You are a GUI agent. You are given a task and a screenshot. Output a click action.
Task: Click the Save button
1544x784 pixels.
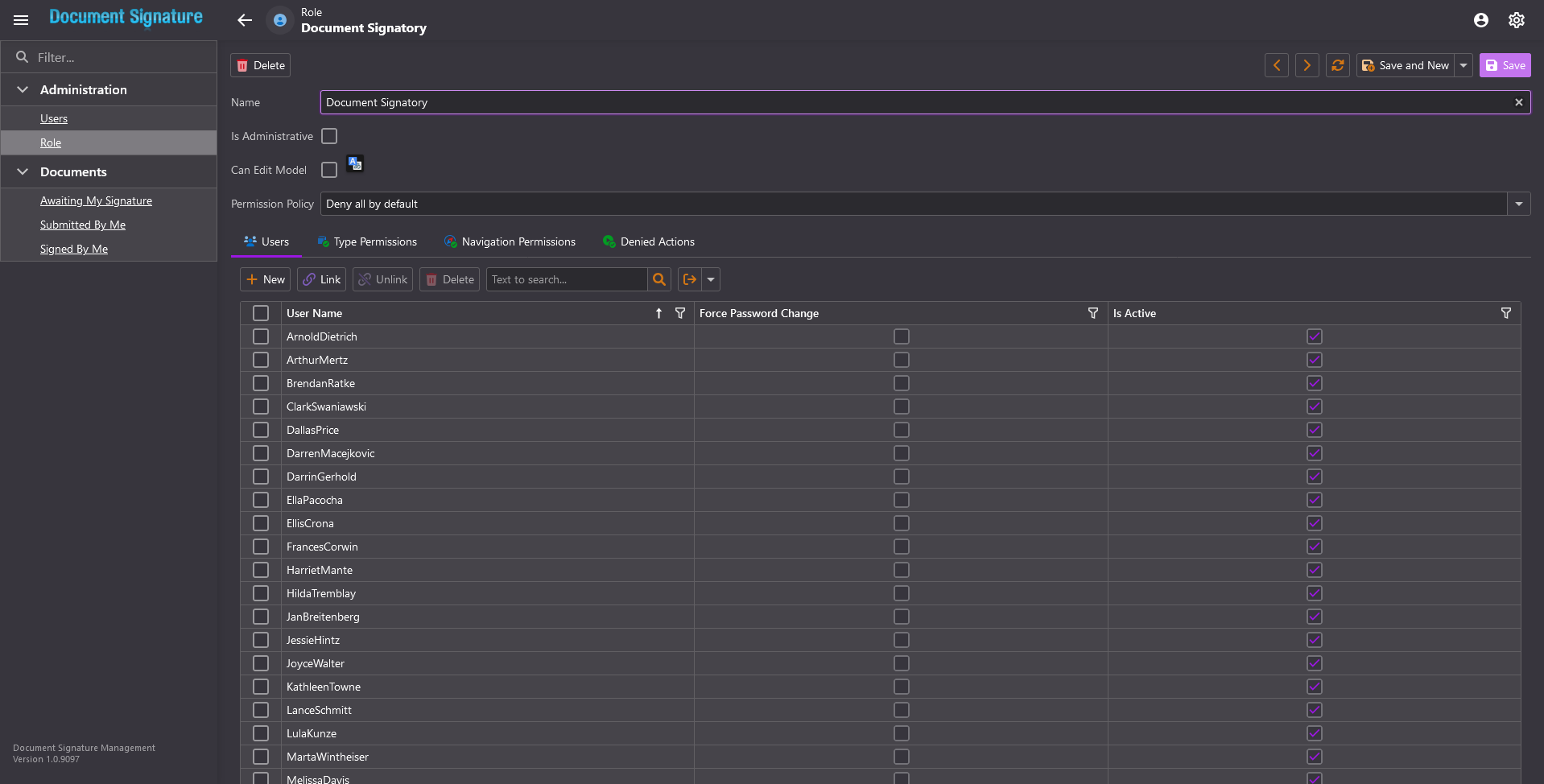click(1505, 65)
